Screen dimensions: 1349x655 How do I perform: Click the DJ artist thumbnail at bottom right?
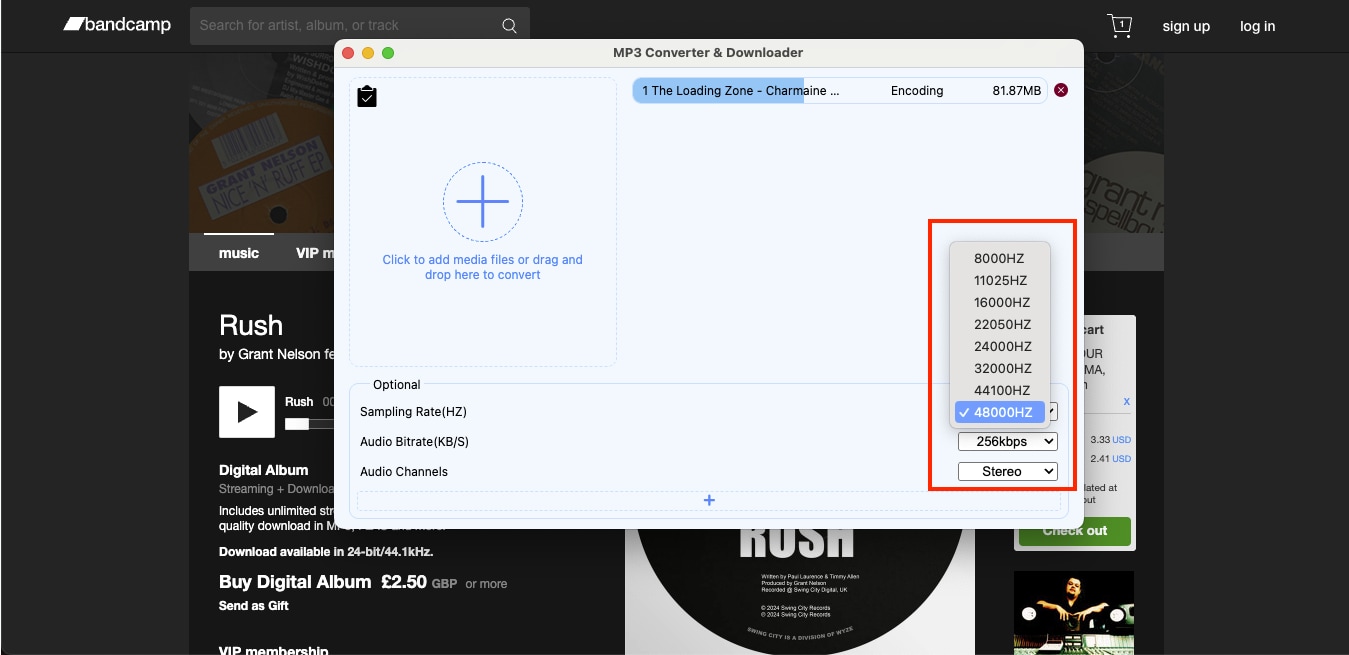coord(1073,612)
